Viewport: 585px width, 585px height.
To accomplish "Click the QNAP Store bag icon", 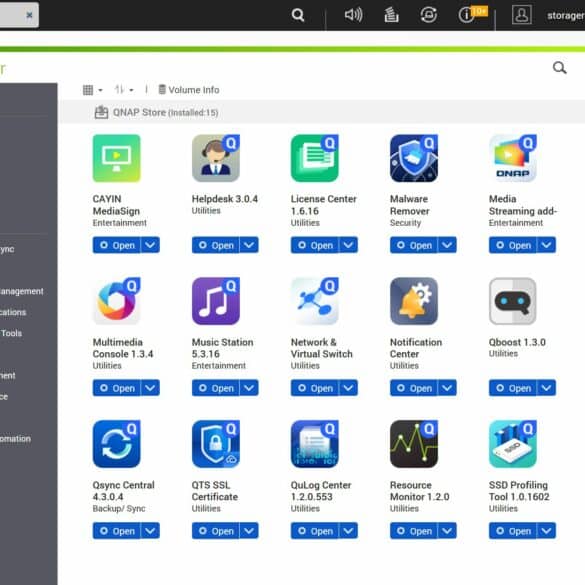I will tap(101, 112).
